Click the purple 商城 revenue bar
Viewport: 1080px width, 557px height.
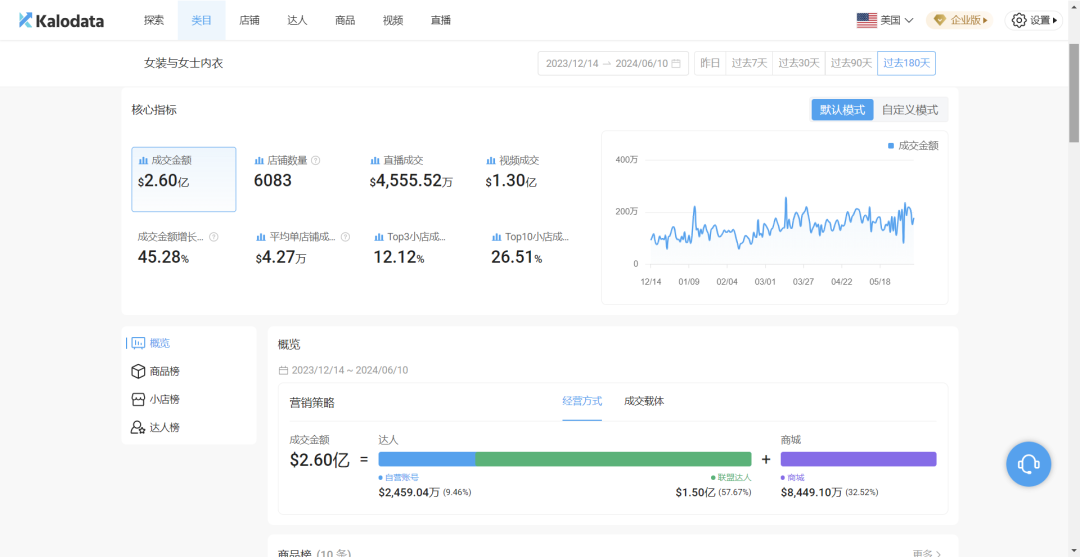858,459
